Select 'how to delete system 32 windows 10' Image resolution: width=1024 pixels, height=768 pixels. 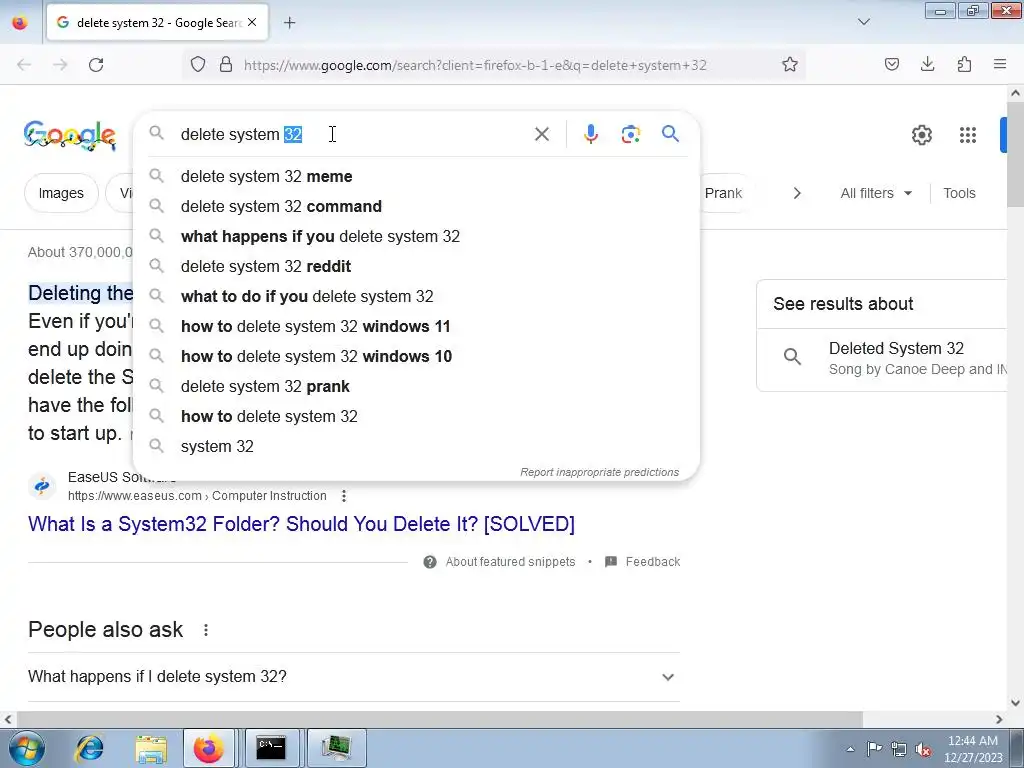pos(417,357)
